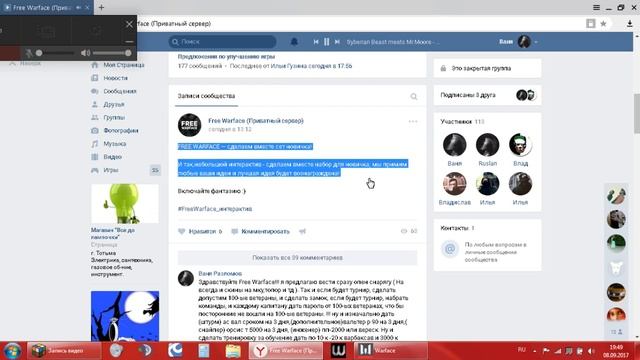640x360 pixels.
Task: Click the contact @ icon
Action: [x=450, y=249]
